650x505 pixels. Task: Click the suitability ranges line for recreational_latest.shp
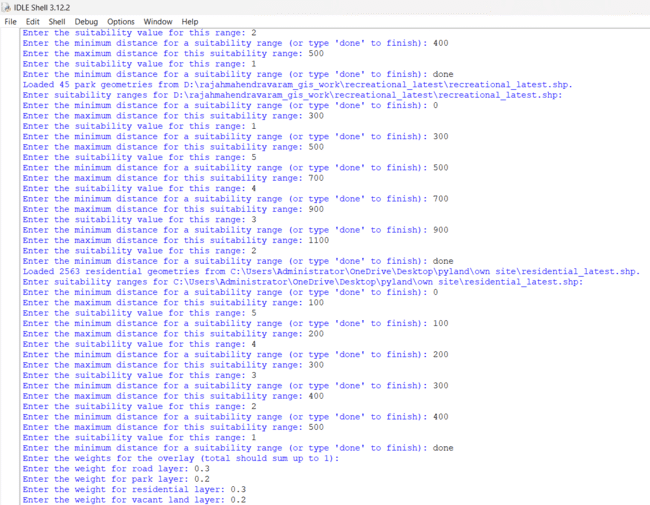[x=292, y=95]
